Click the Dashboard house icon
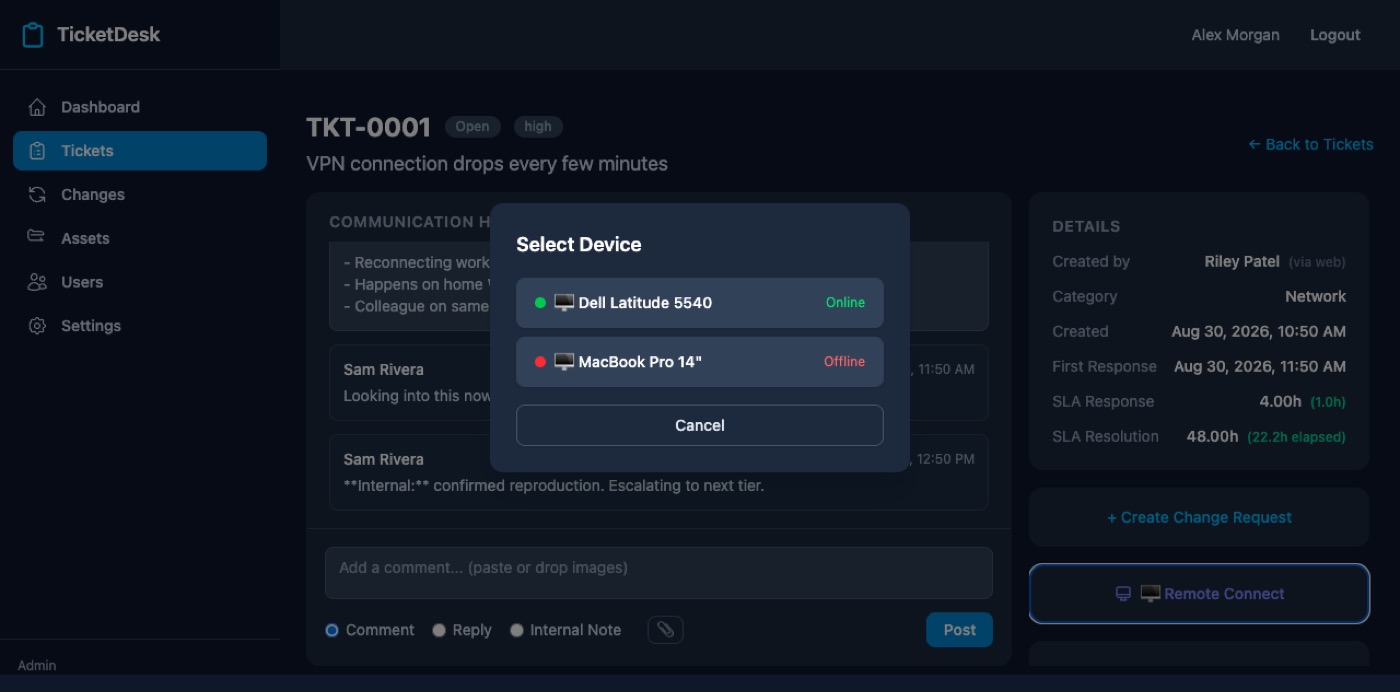The height and width of the screenshot is (692, 1400). pyautogui.click(x=37, y=107)
